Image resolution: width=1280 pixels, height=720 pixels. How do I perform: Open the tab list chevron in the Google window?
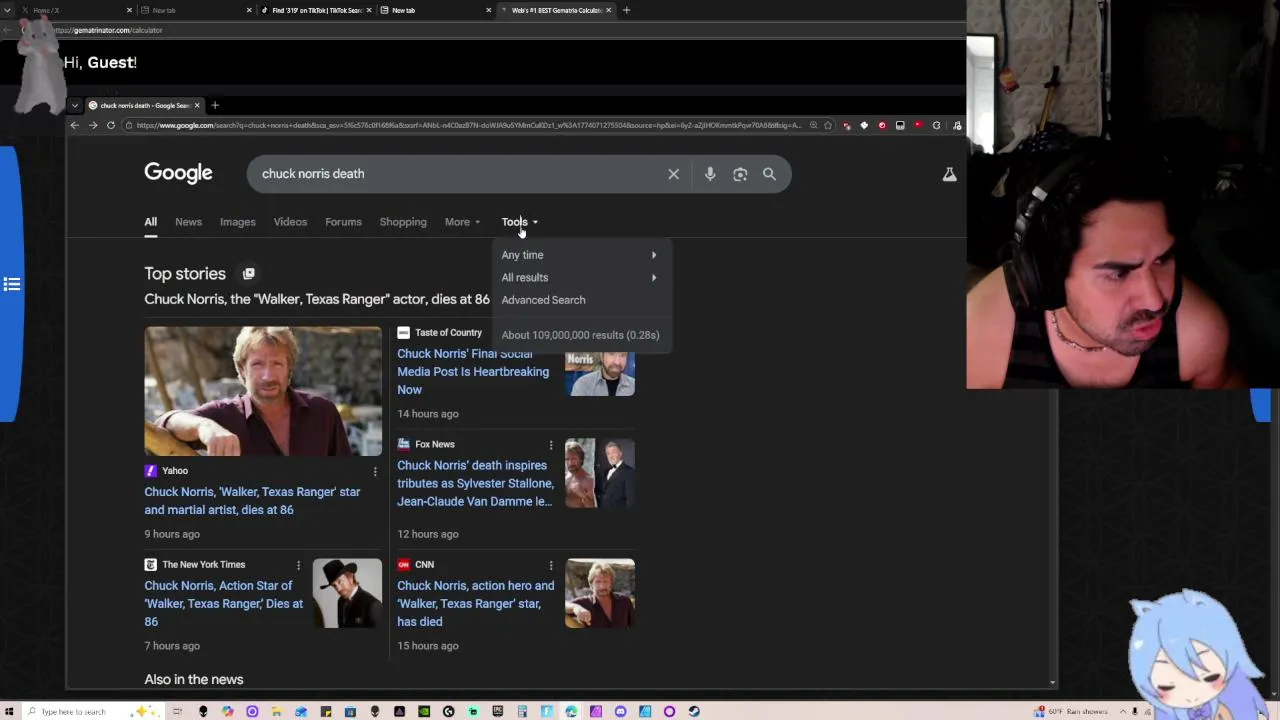pyautogui.click(x=74, y=105)
